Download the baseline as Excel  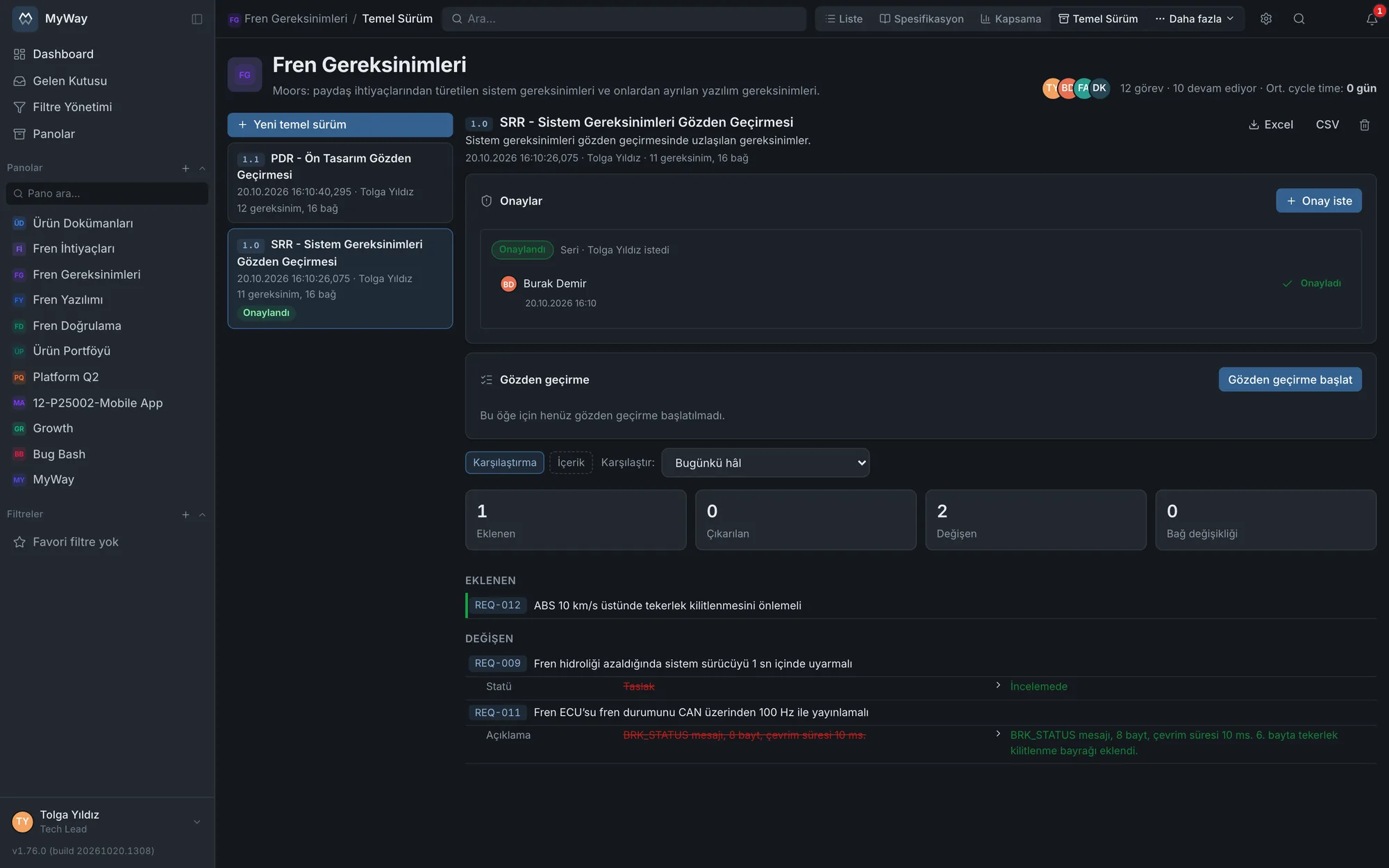click(x=1270, y=125)
